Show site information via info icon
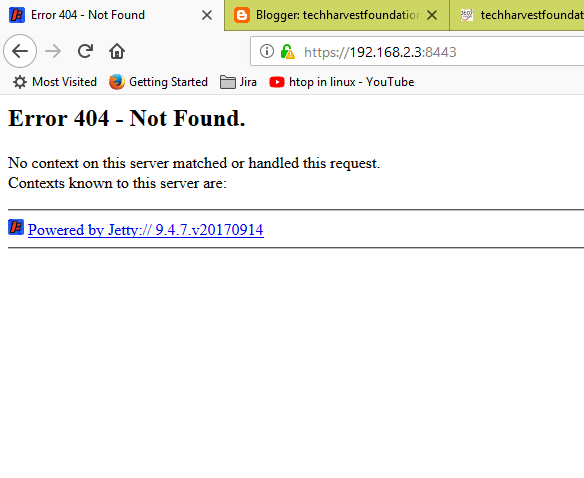Viewport: 584px width, 478px height. pyautogui.click(x=267, y=51)
